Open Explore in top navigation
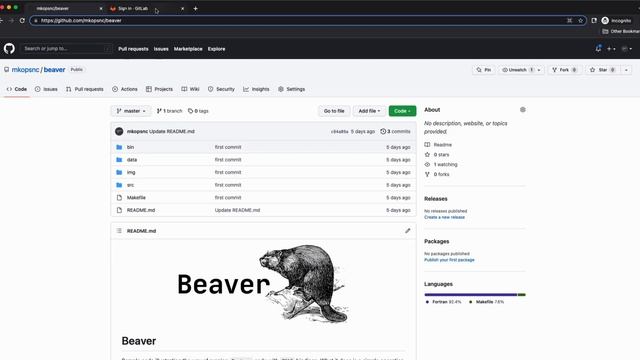The height and width of the screenshot is (360, 640). 216,49
